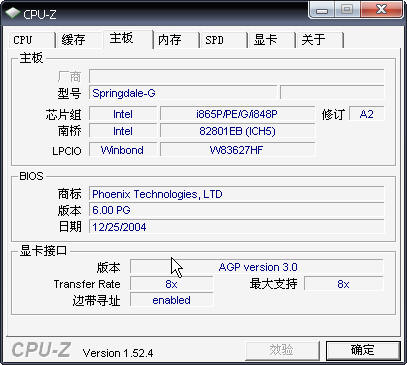Open the 内存 memory tab
407x365 pixels.
click(x=176, y=40)
